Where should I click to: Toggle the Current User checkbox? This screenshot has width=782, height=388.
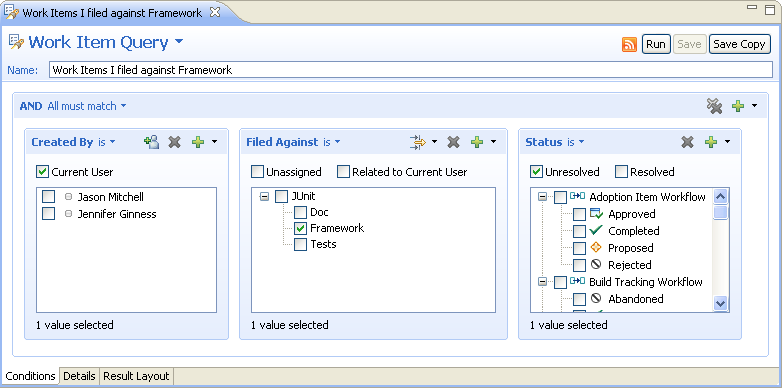pyautogui.click(x=42, y=172)
